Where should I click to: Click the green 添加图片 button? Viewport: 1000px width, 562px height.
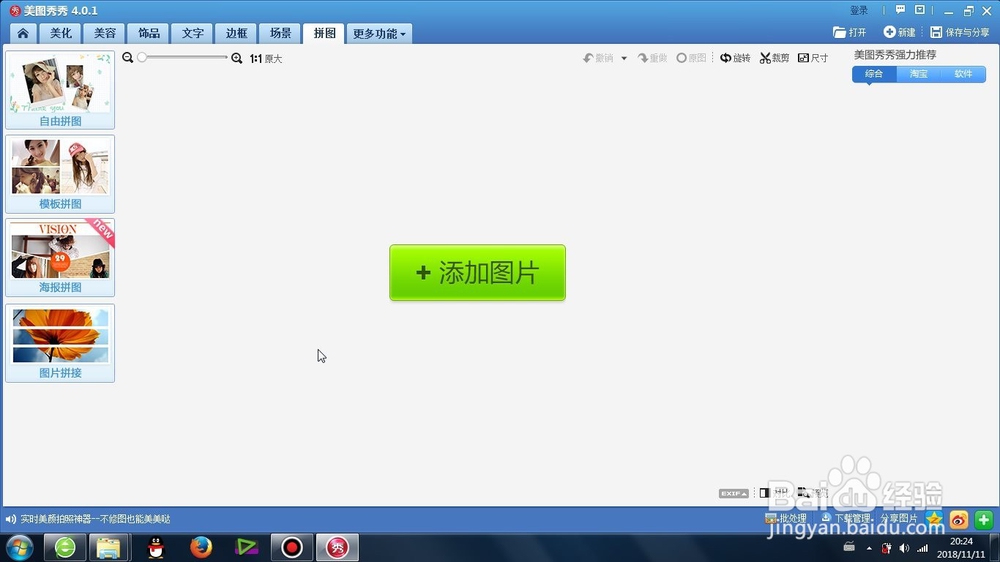click(478, 272)
